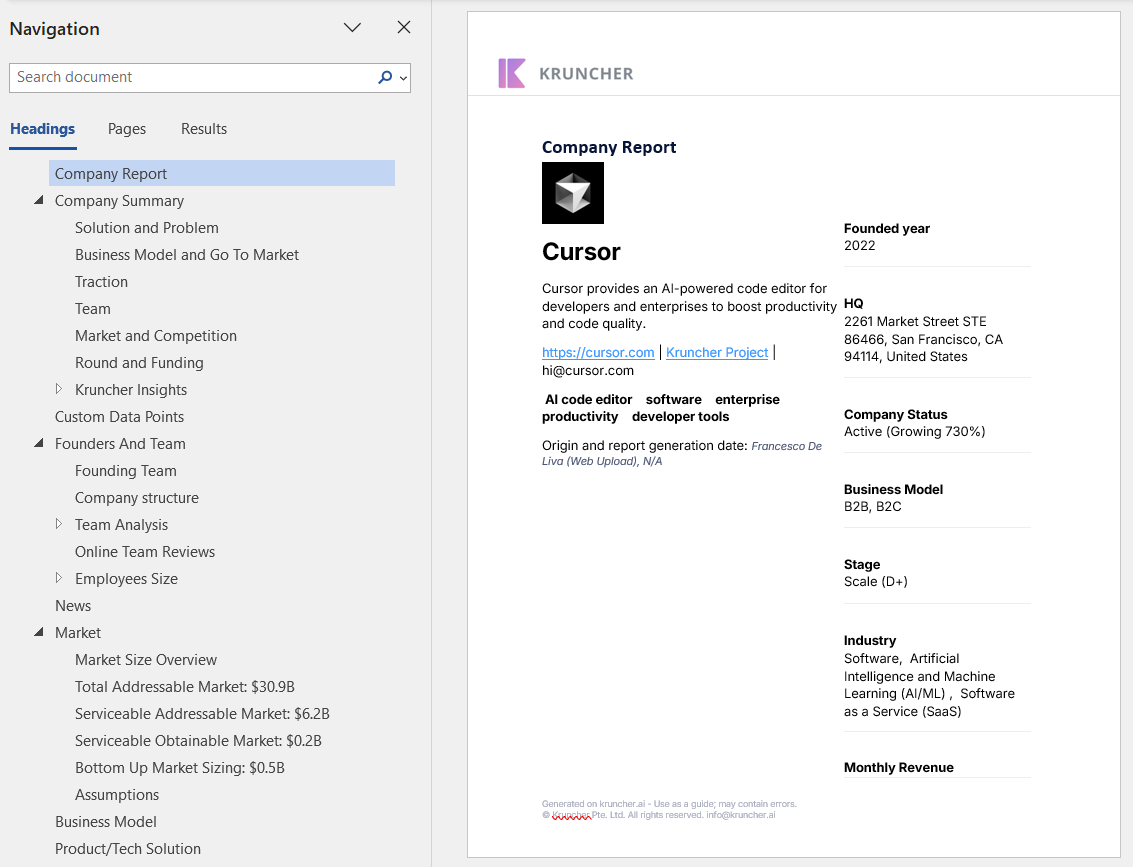Select the Market heading text
Screen dimensions: 1133x867
tap(77, 633)
